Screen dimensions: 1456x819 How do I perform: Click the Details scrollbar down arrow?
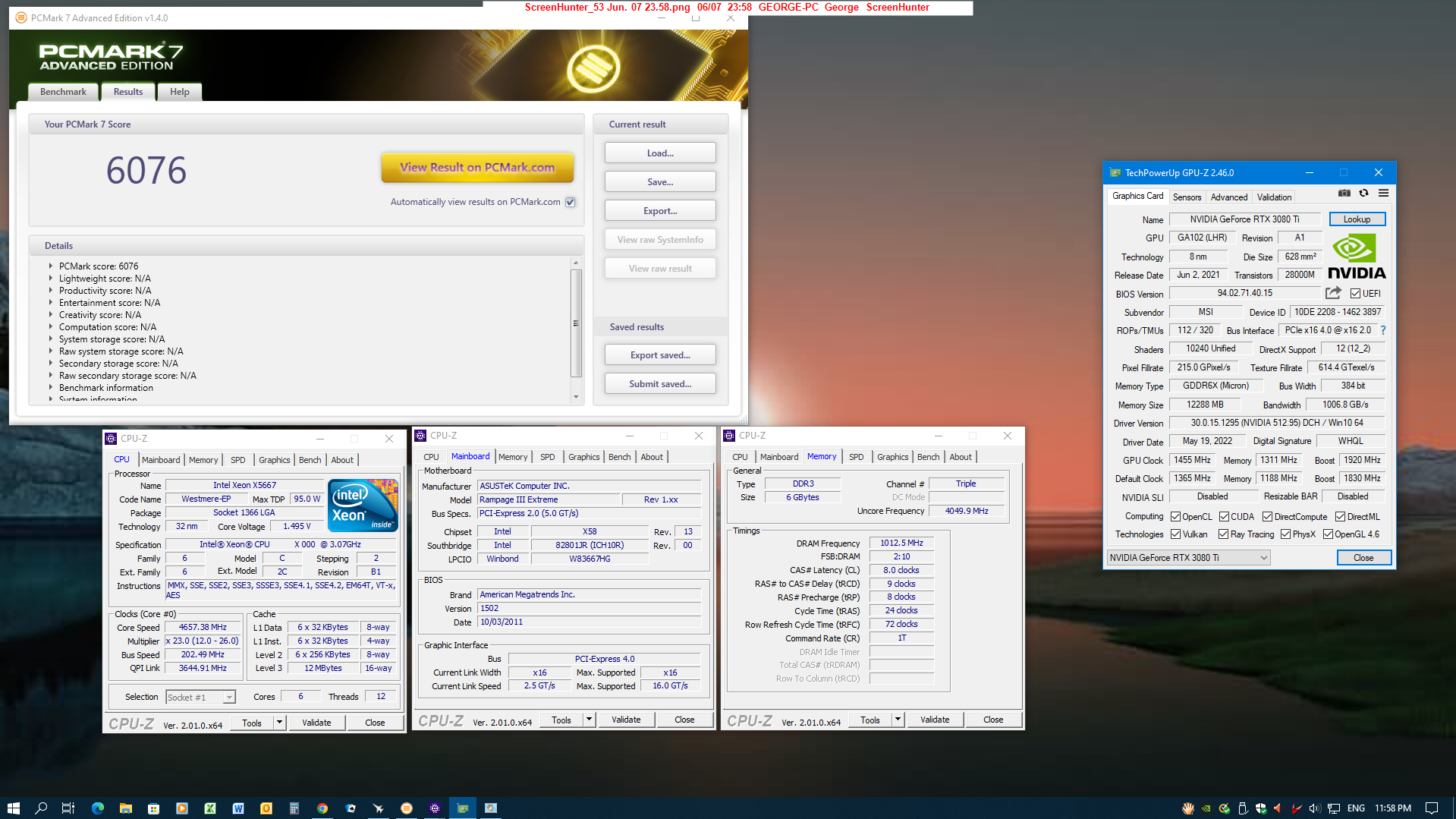tap(576, 397)
